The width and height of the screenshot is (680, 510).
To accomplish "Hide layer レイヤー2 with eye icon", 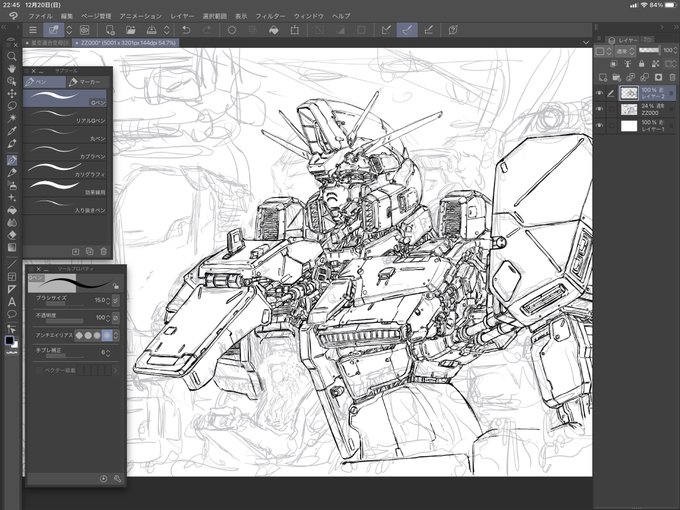I will pos(600,93).
